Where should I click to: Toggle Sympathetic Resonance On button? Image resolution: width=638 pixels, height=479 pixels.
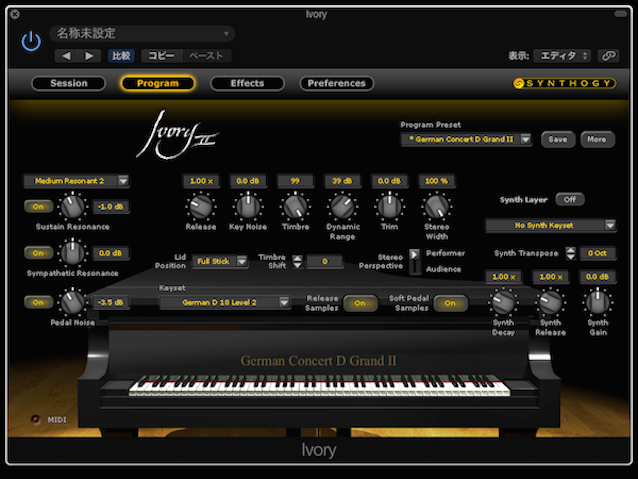(x=38, y=253)
